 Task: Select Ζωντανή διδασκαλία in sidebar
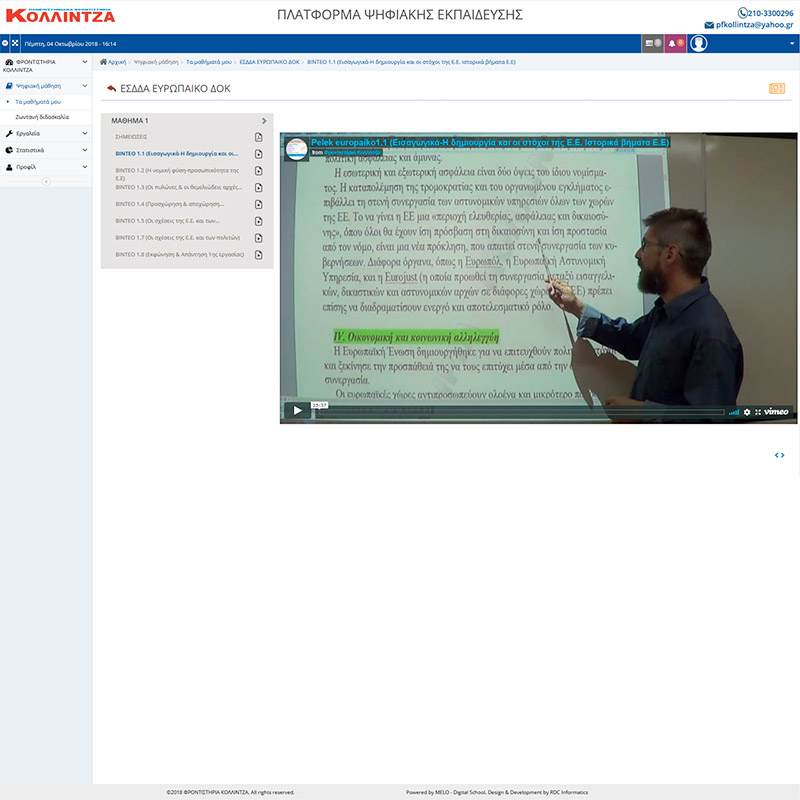pos(42,116)
